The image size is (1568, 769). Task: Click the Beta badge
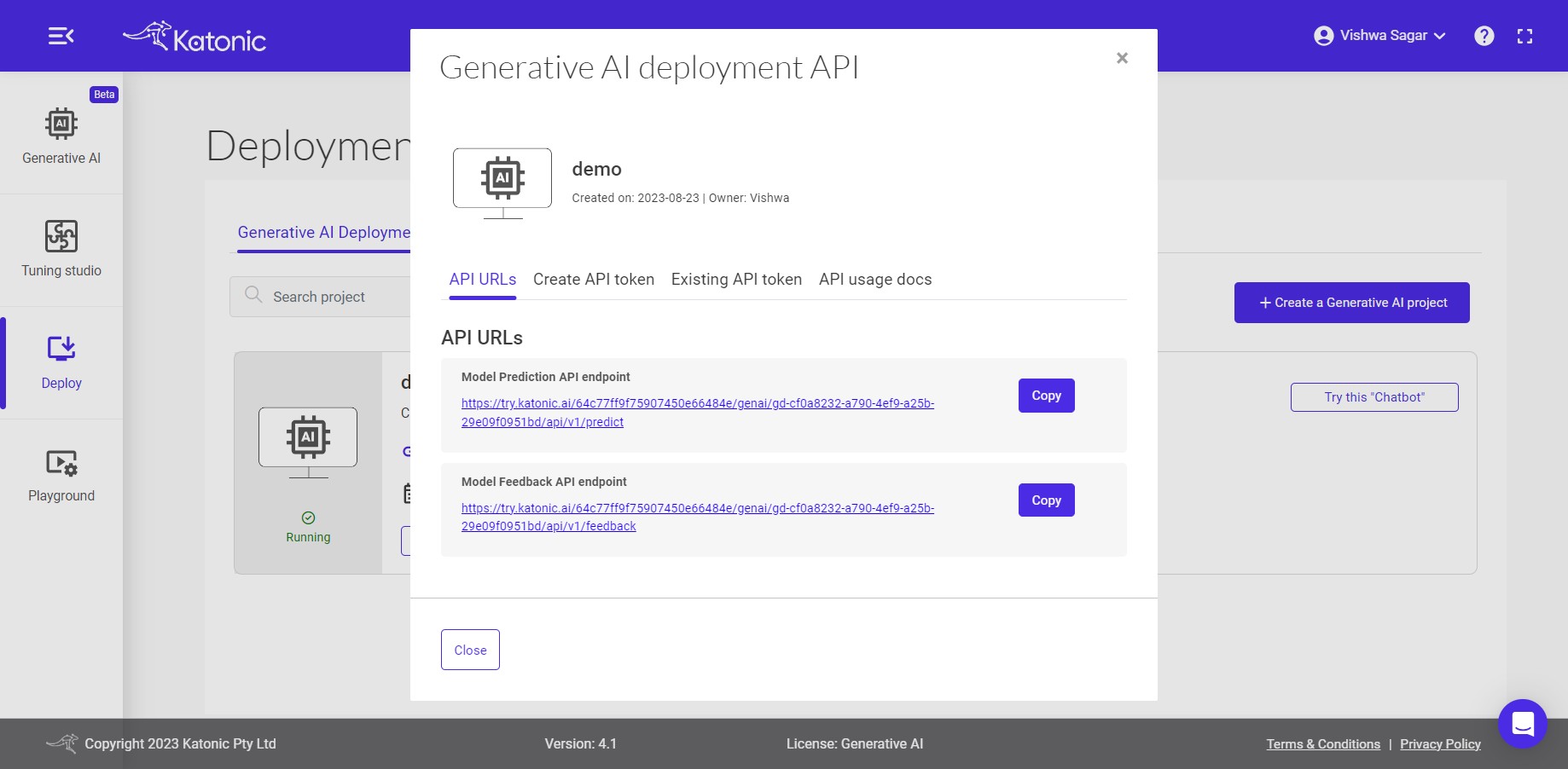tap(104, 95)
